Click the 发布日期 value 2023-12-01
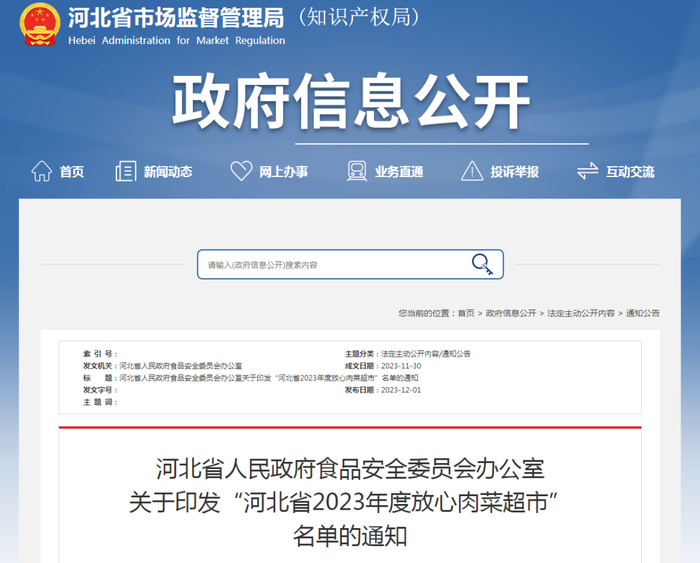 coord(401,390)
